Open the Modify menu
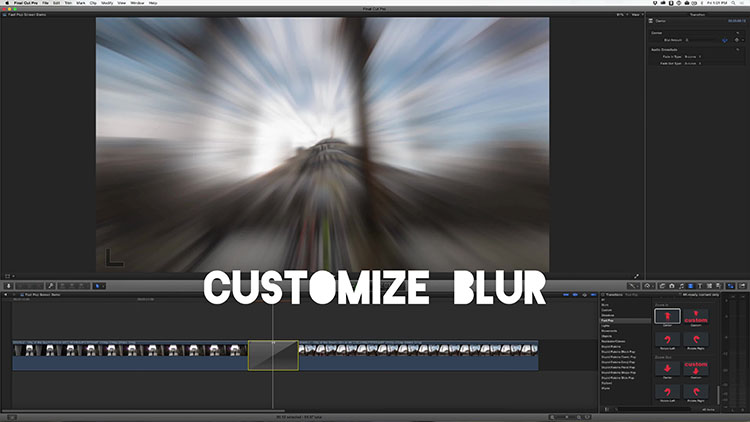Screen dimensions: 750x422 [x=107, y=3]
